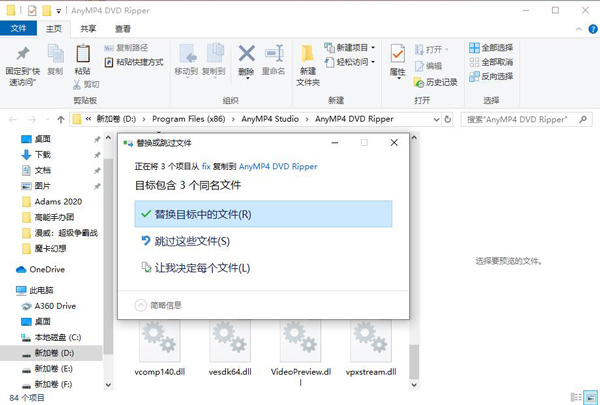Viewport: 600px width, 405px height.
Task: Click Select All (全部选择)
Action: [x=491, y=48]
